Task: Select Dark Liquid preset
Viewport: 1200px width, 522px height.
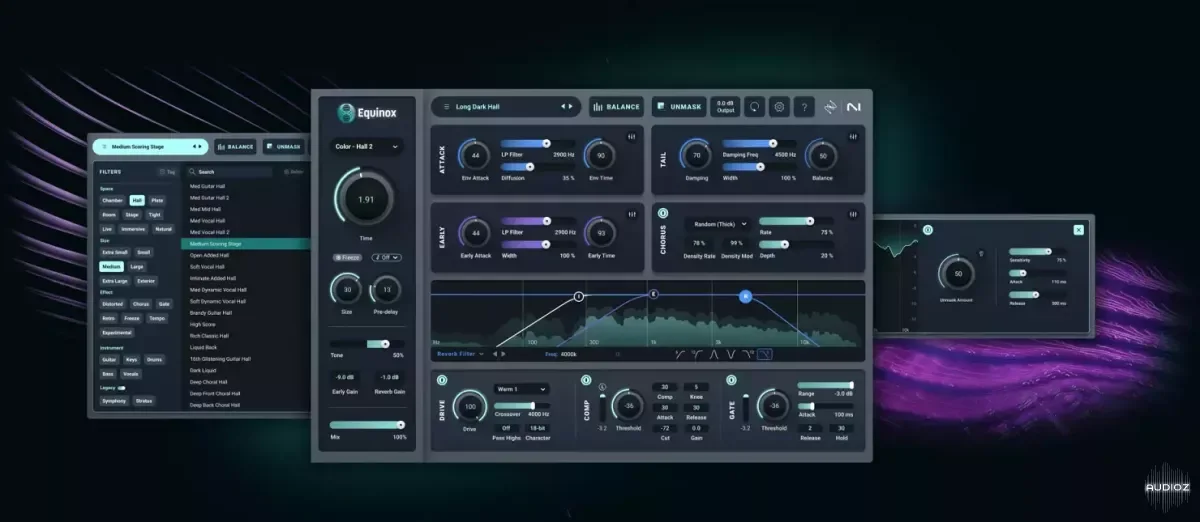Action: coord(203,370)
